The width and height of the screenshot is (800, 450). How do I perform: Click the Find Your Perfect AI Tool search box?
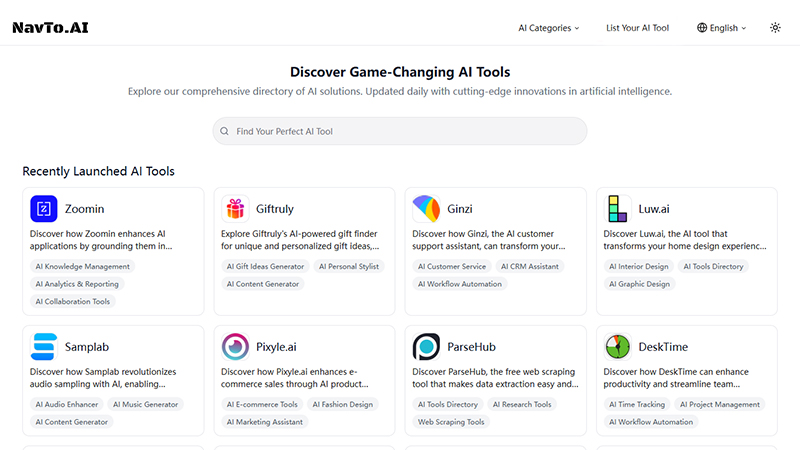400,131
